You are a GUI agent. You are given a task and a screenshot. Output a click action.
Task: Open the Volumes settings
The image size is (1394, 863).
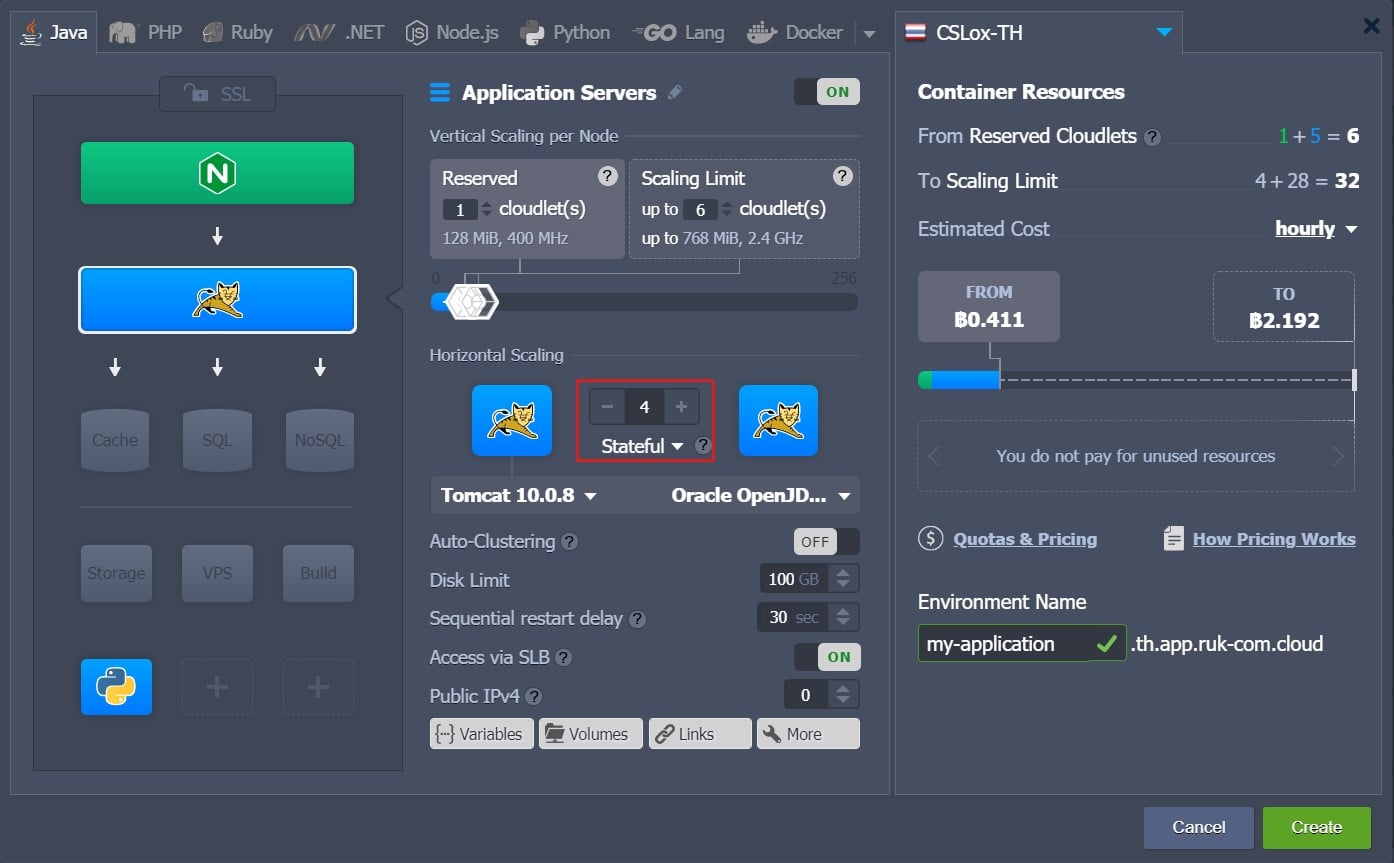pos(590,734)
